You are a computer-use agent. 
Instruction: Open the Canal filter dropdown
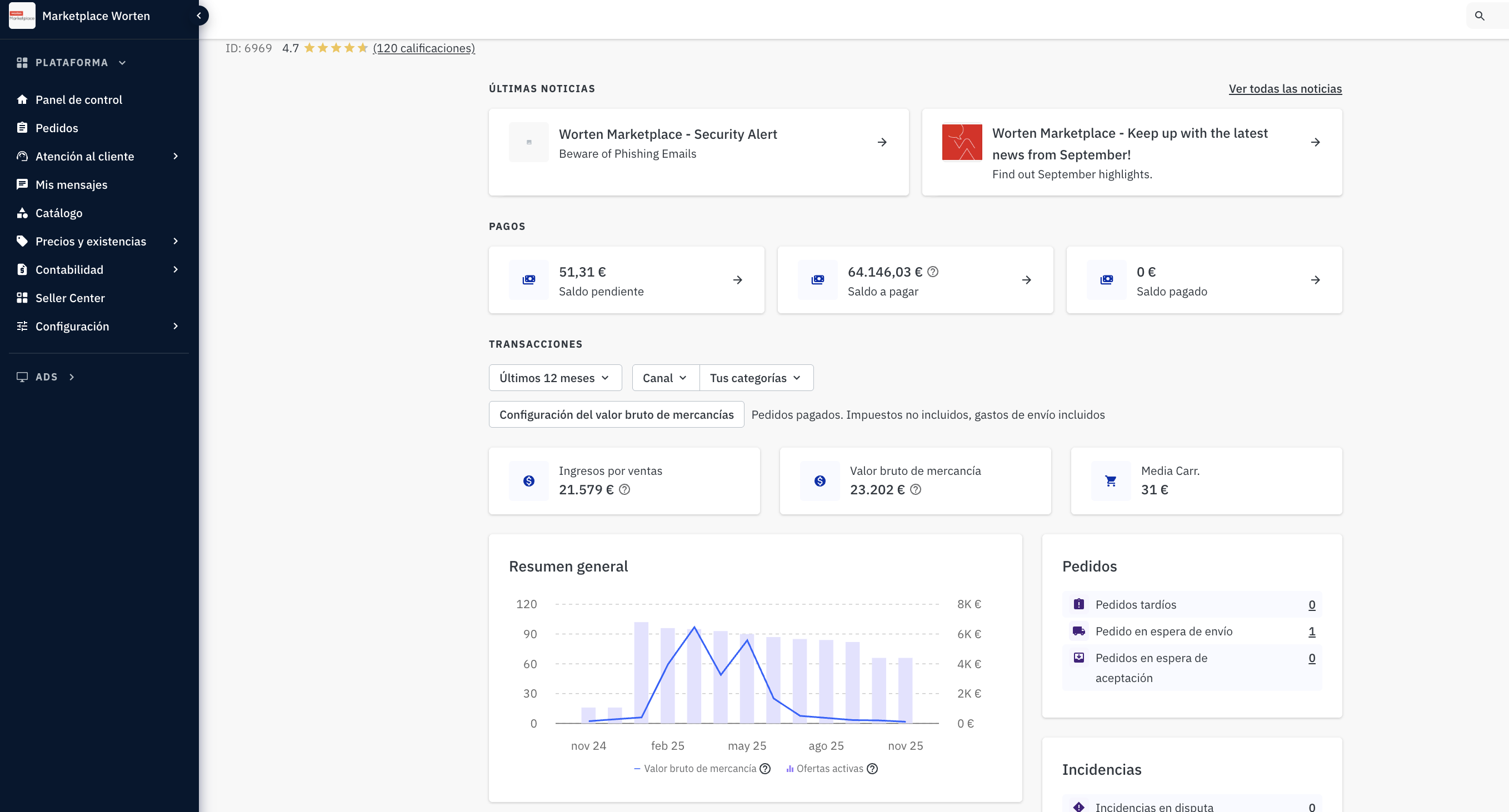tap(665, 378)
